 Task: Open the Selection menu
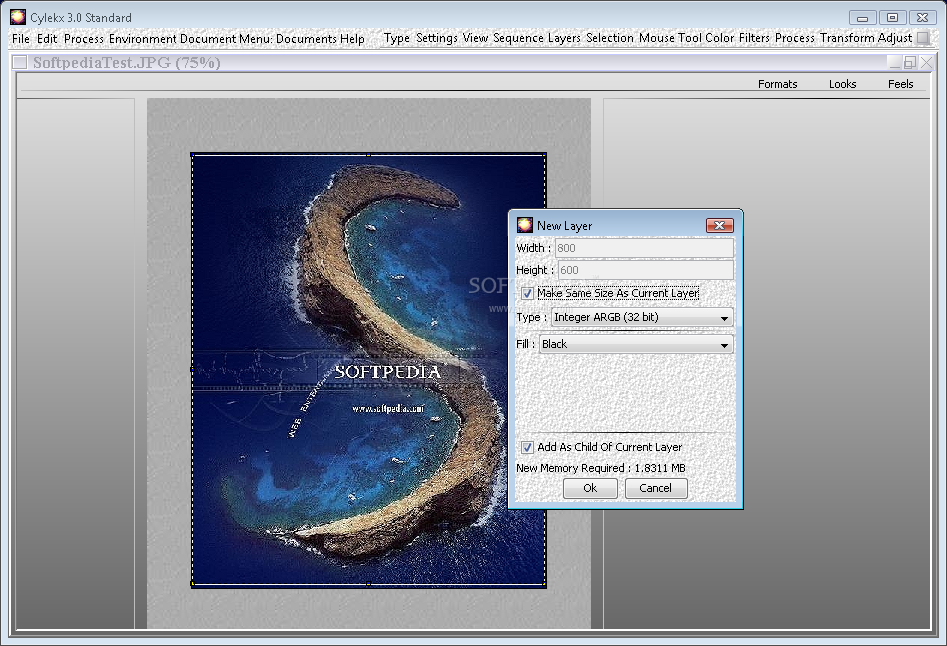tap(609, 38)
